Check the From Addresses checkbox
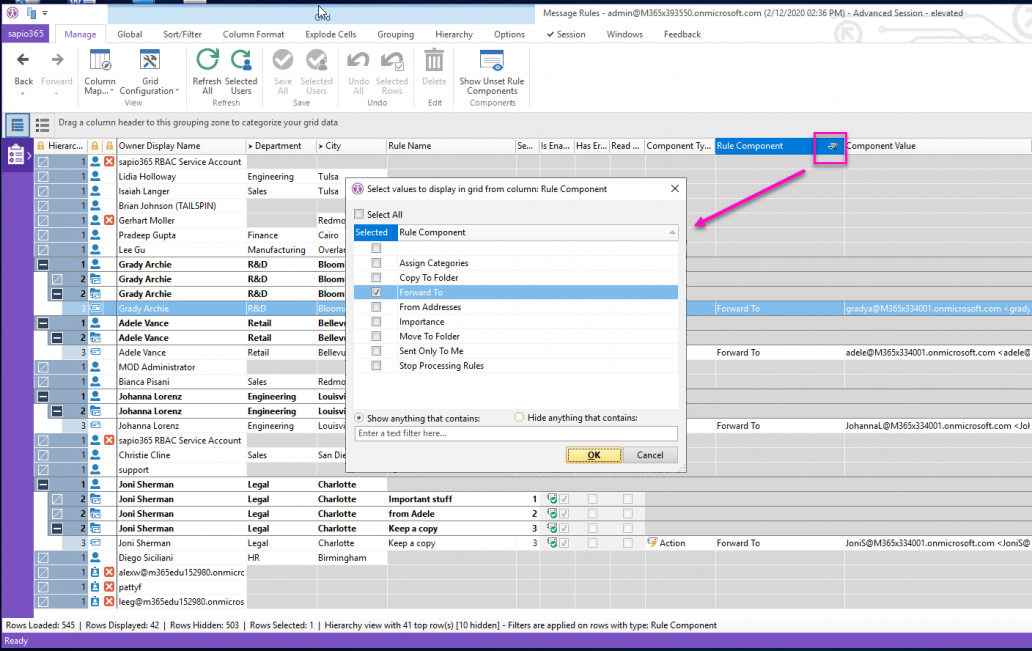1032x651 pixels. pos(376,307)
